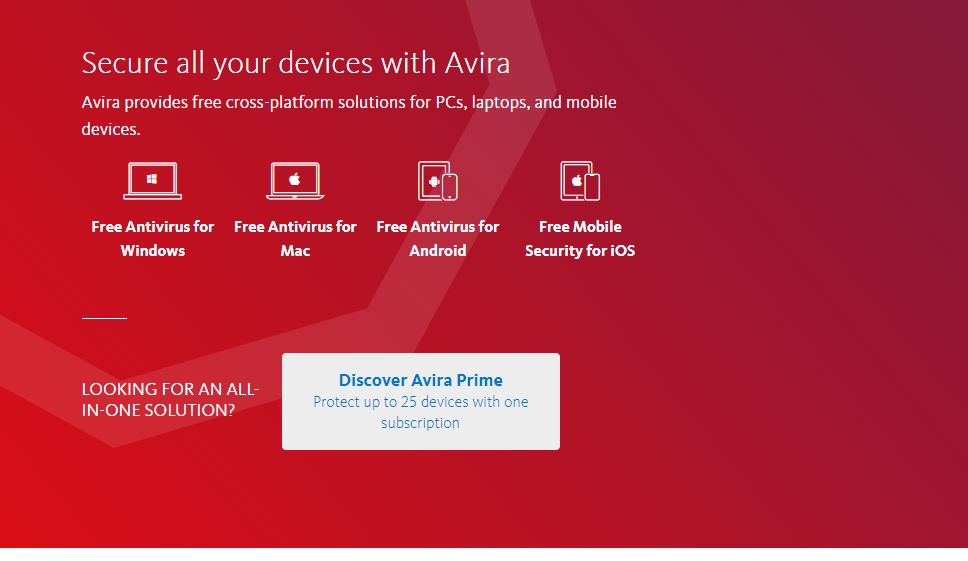Click the Windows laptop icon
Screen dimensions: 968x561
pos(153,181)
